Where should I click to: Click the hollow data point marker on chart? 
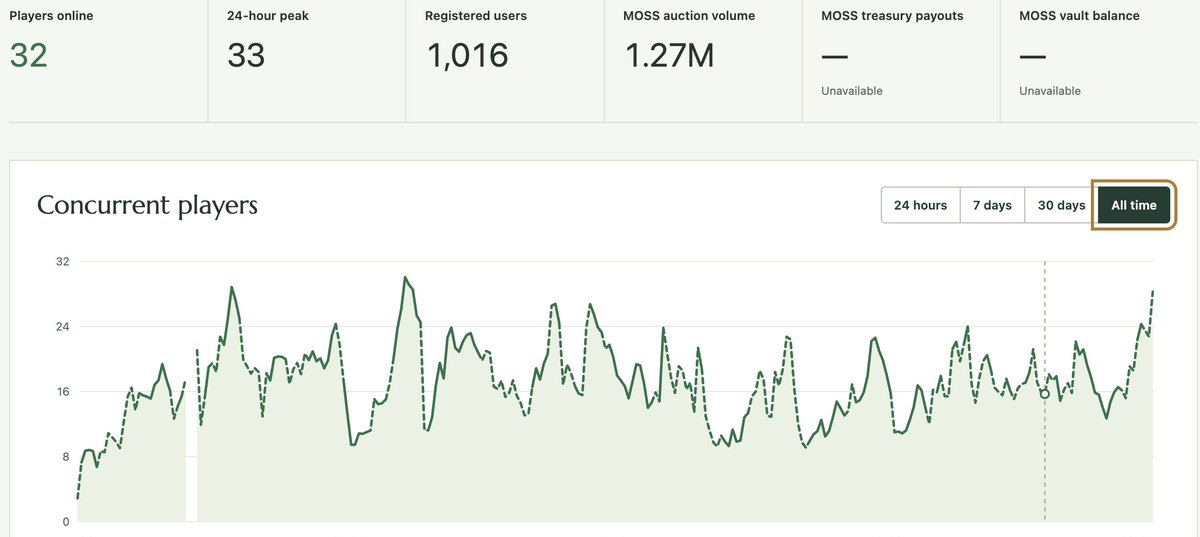[x=1045, y=394]
